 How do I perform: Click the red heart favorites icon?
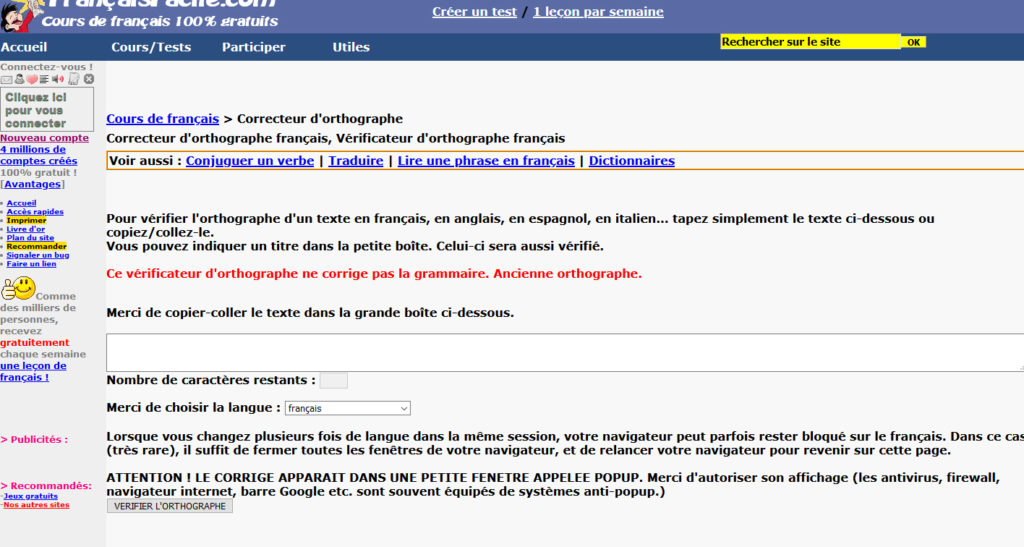(x=32, y=80)
